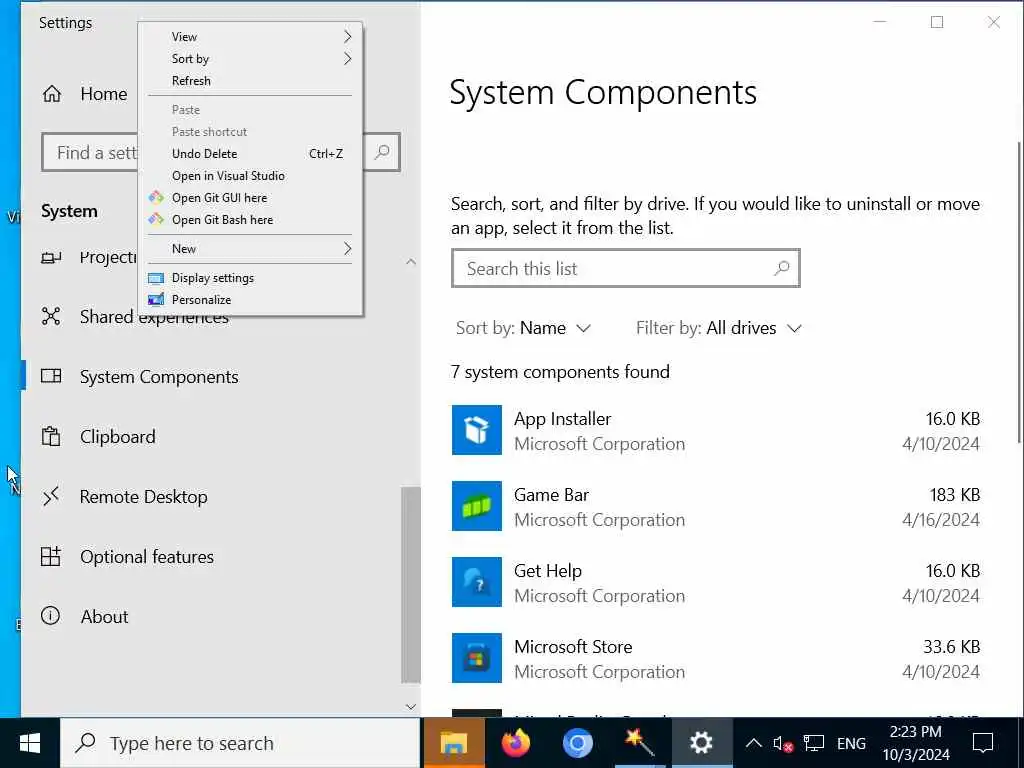Image resolution: width=1024 pixels, height=768 pixels.
Task: Expand the New submenu
Action: [250, 249]
